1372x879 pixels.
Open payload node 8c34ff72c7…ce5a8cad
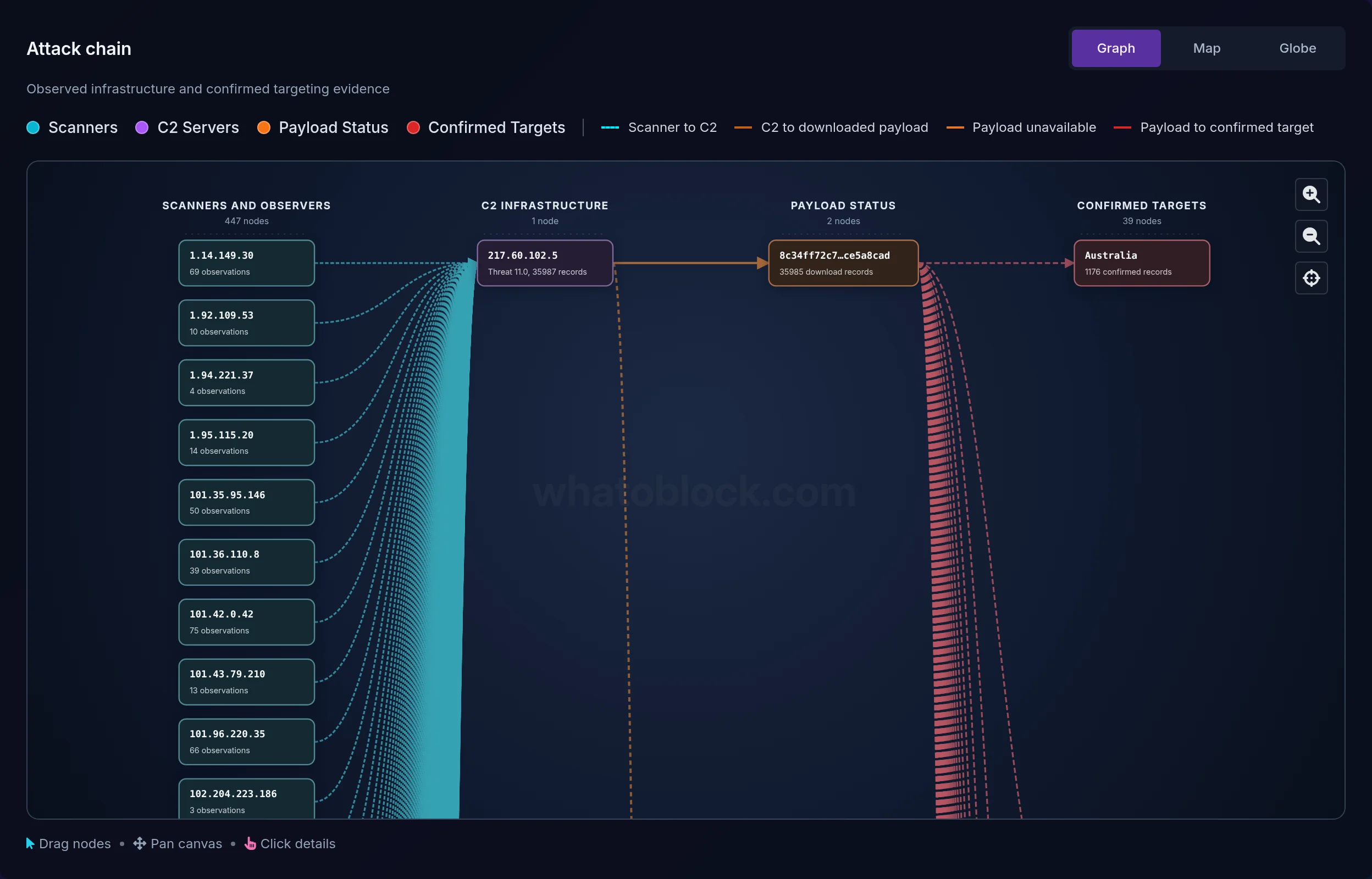pyautogui.click(x=843, y=263)
